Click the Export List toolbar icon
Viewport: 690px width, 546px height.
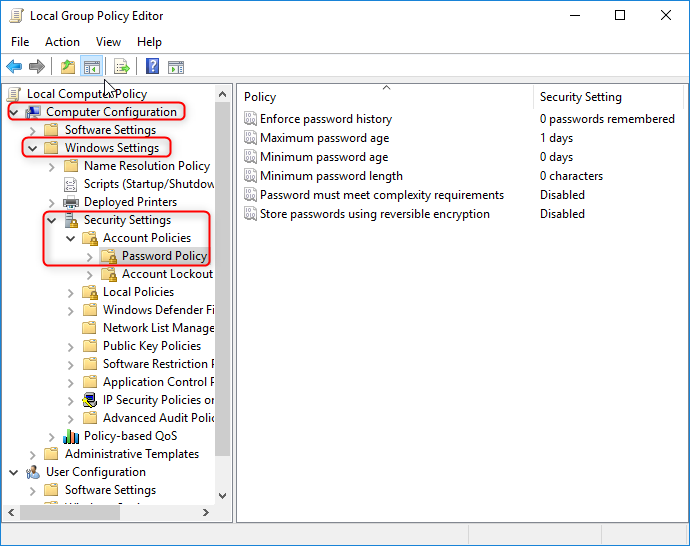pos(121,67)
